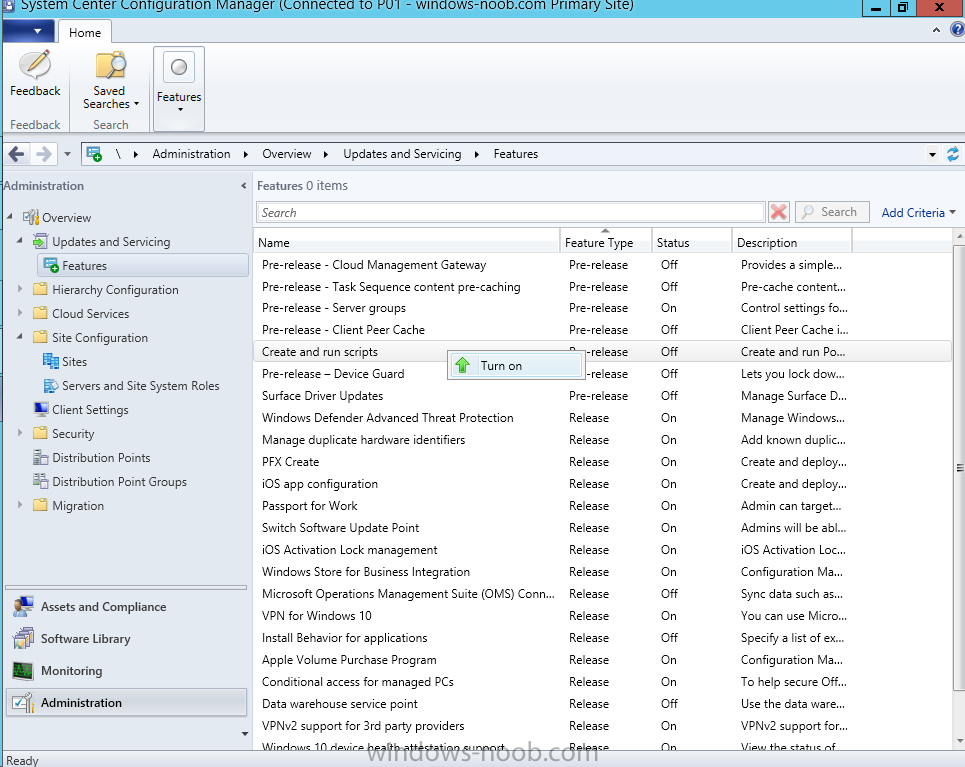Image resolution: width=965 pixels, height=767 pixels.
Task: Click in the Search input field
Action: pos(510,212)
